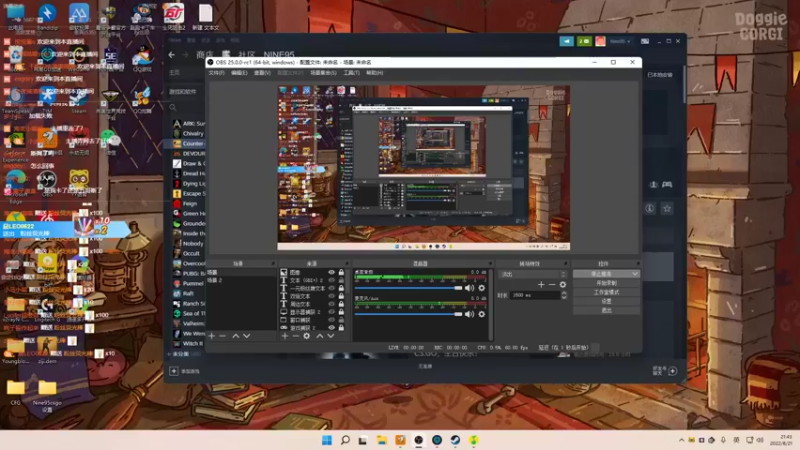Screen dimensions: 800x450
Task: Mute the 桌面音频 desktop audio speaker icon
Action: [469, 288]
